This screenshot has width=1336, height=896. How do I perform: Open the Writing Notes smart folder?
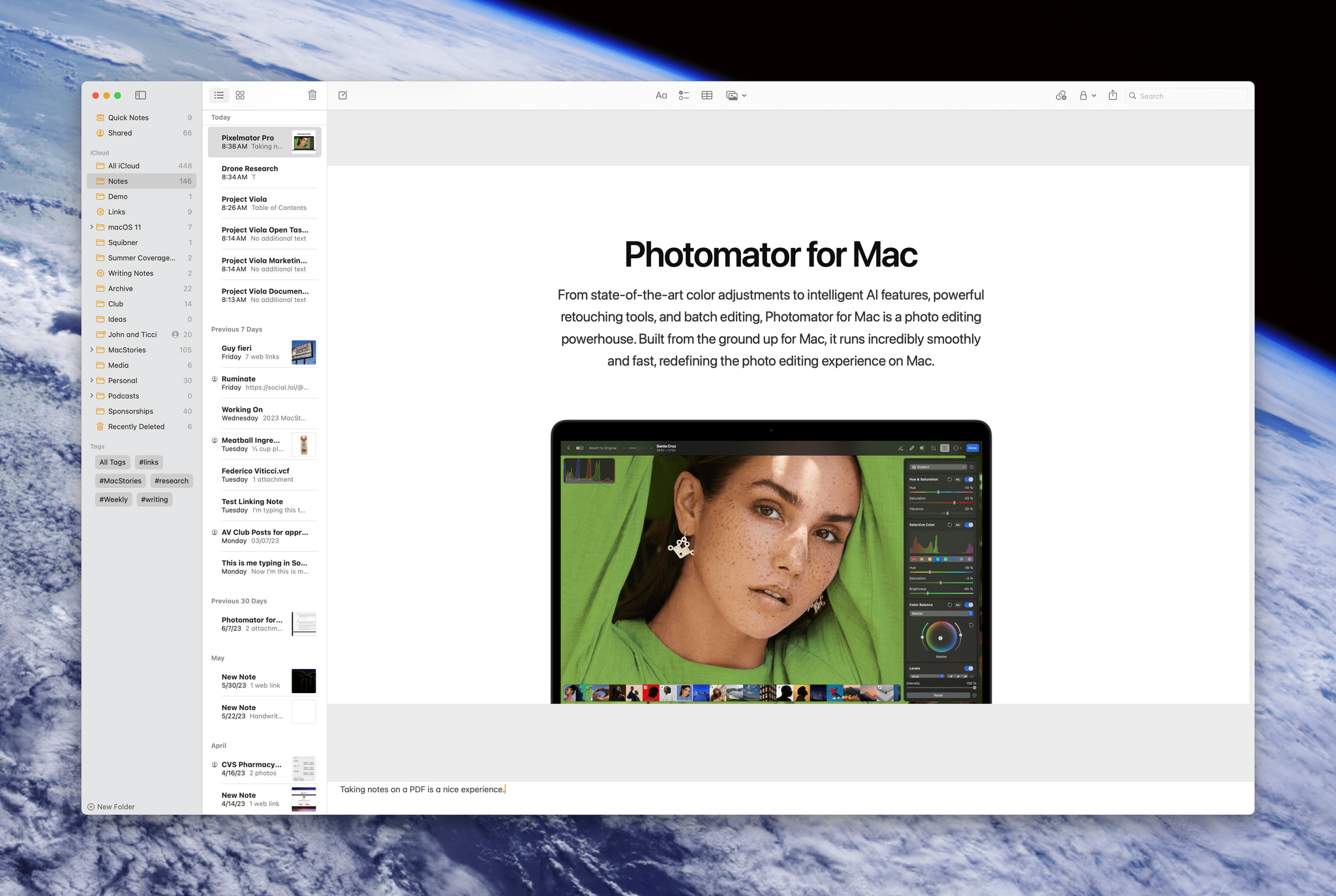point(142,273)
